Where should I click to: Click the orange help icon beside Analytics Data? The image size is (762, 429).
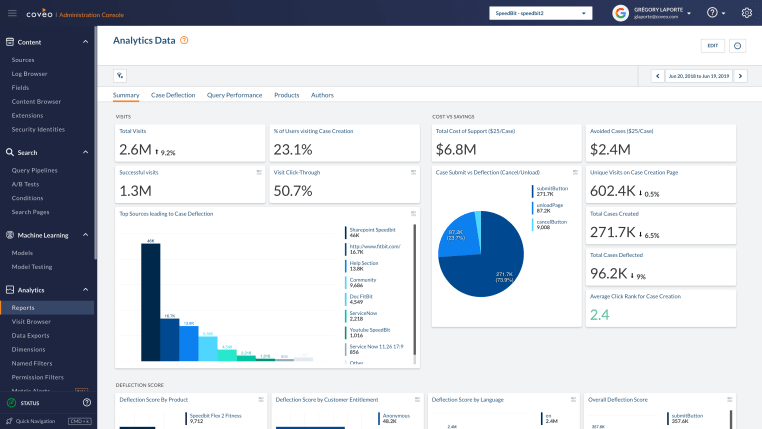pos(184,40)
